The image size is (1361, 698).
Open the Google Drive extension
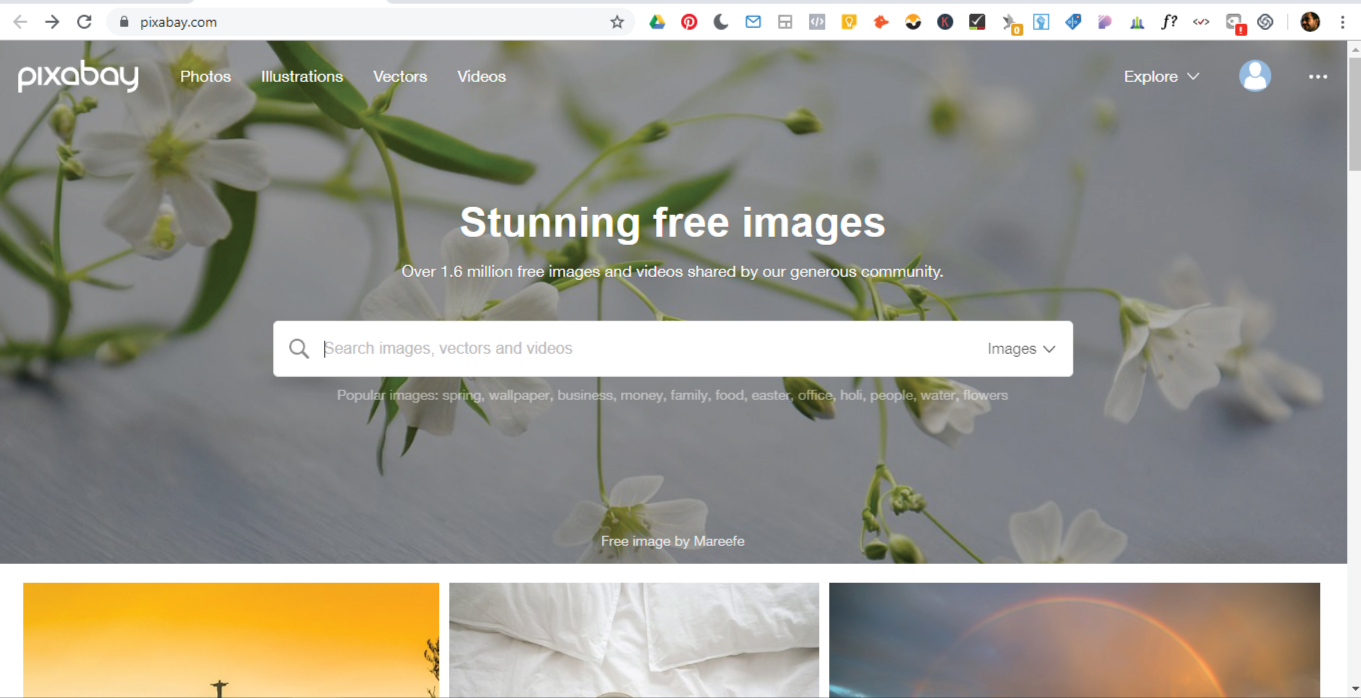(x=657, y=22)
